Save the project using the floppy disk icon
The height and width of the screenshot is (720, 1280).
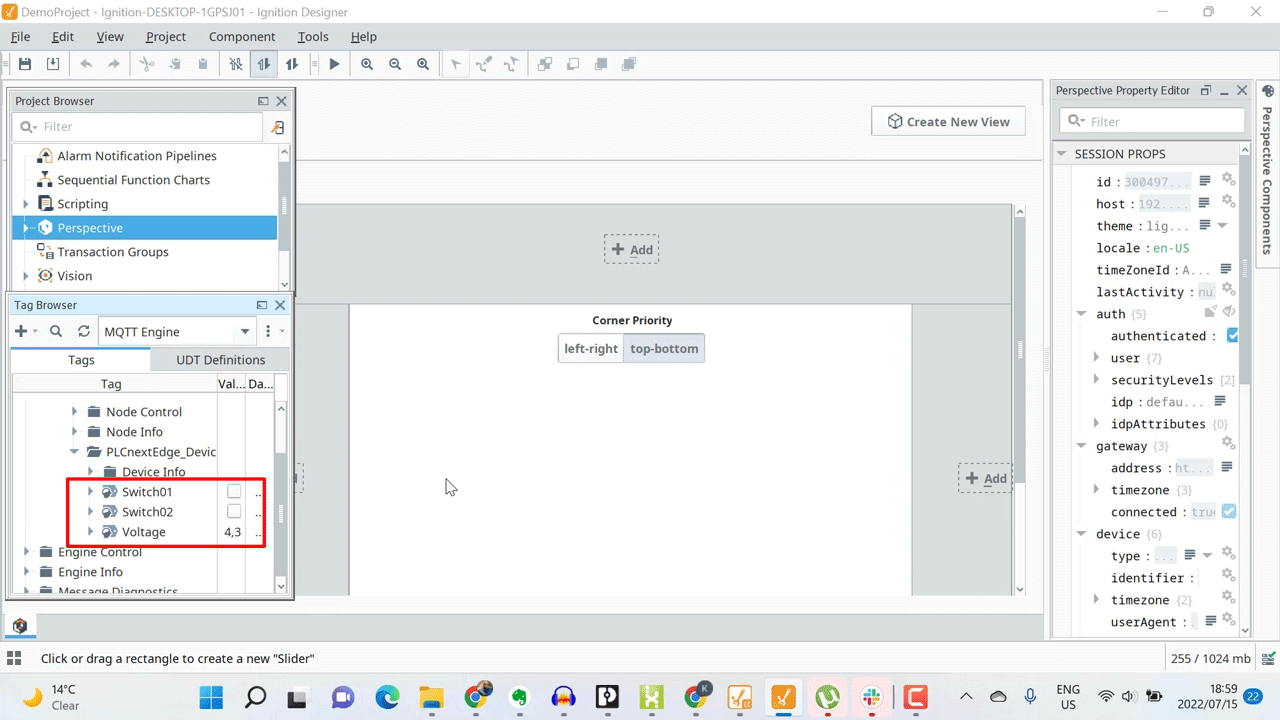pos(25,64)
